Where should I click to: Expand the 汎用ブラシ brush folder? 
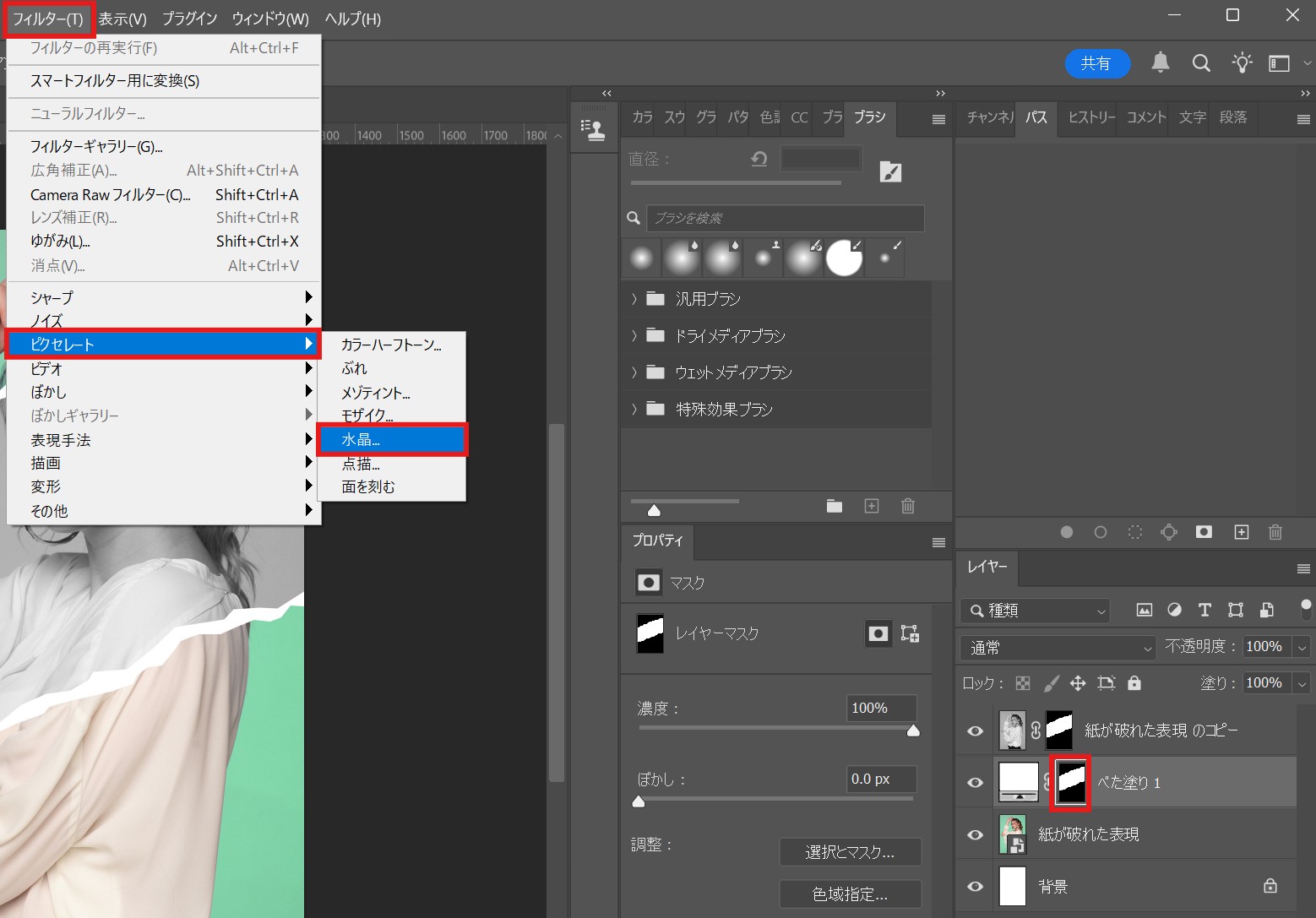click(634, 299)
